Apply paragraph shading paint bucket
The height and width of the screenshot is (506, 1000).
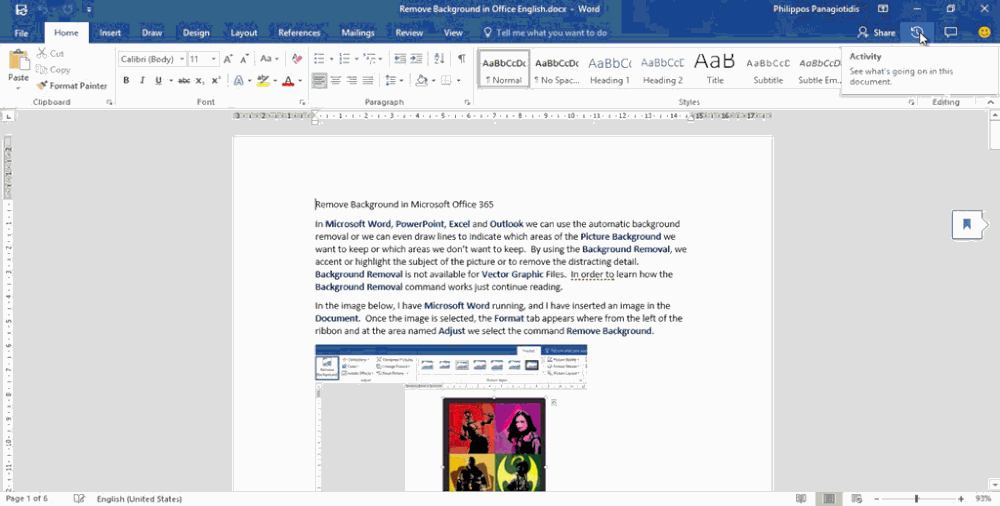point(420,80)
